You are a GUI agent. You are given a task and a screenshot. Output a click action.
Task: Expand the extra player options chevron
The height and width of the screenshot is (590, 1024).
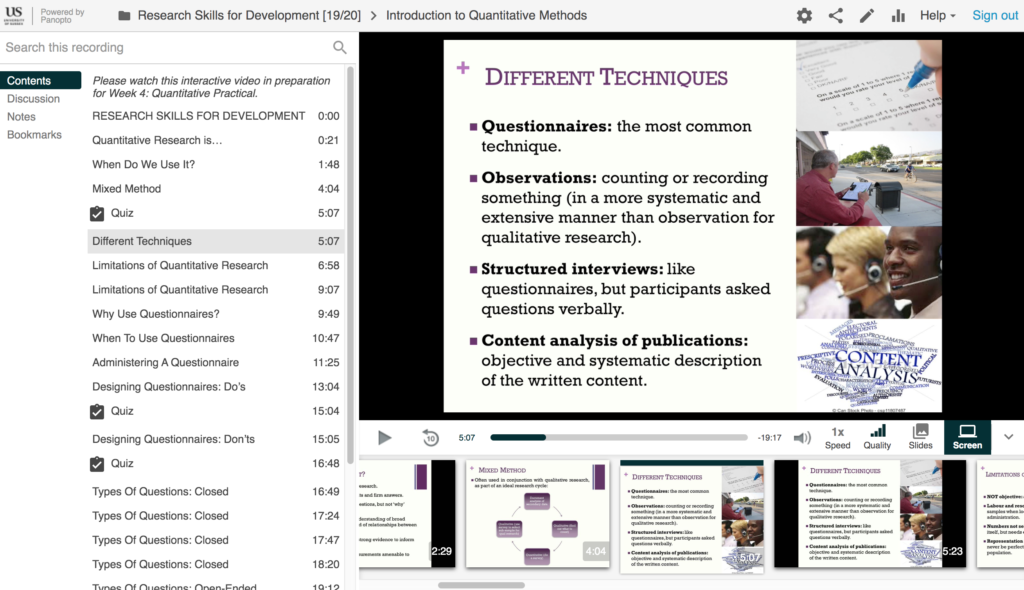tap(1009, 437)
